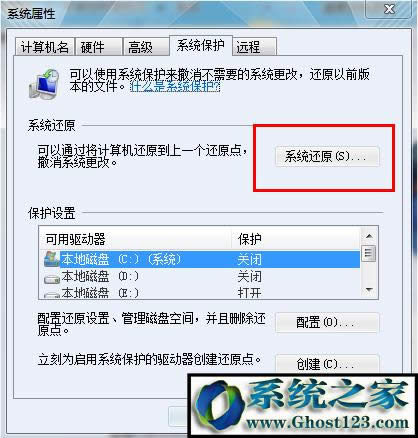The image size is (418, 438).
Task: Click the local disk E drive icon
Action: [52, 295]
